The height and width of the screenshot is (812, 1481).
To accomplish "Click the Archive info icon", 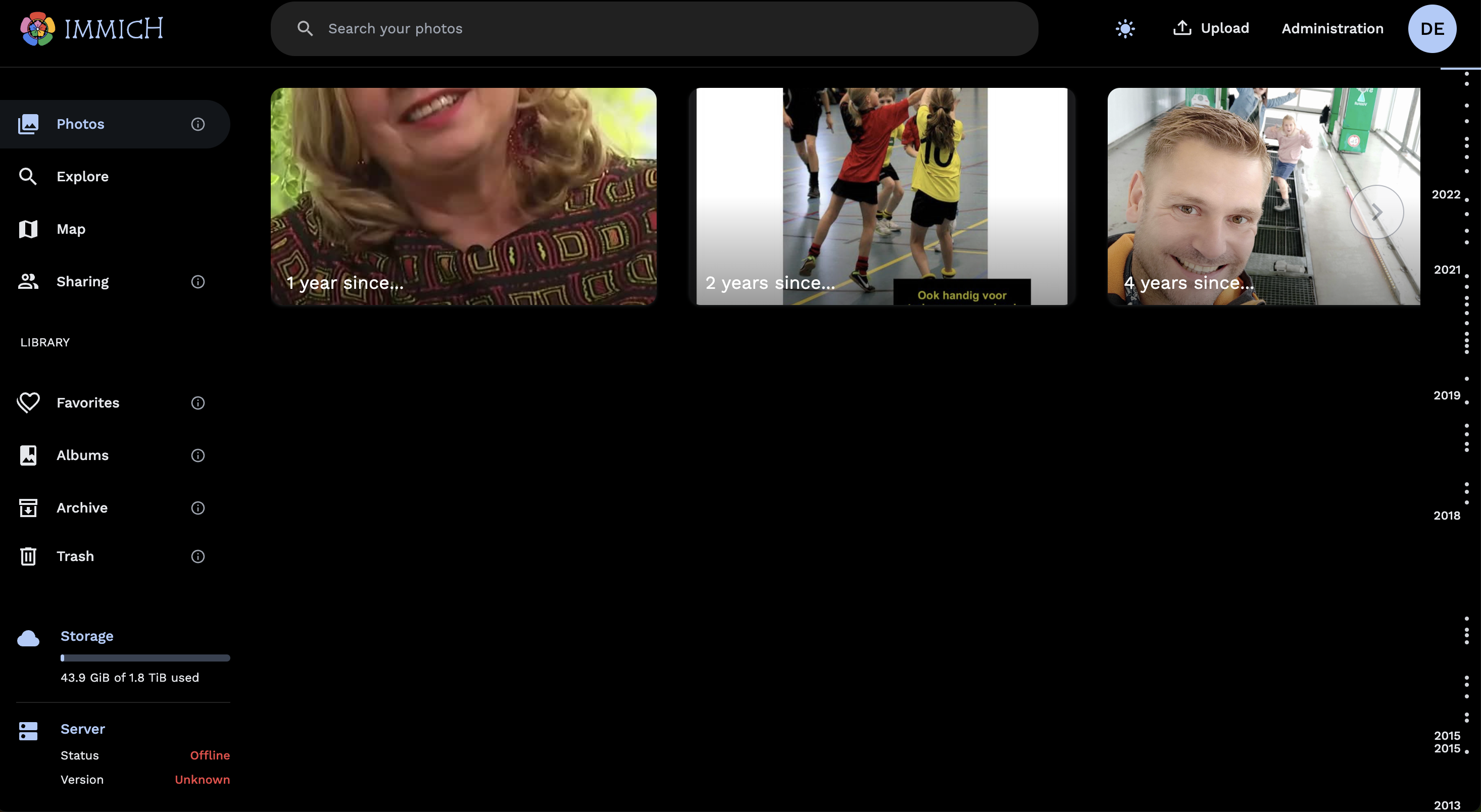I will pos(198,508).
